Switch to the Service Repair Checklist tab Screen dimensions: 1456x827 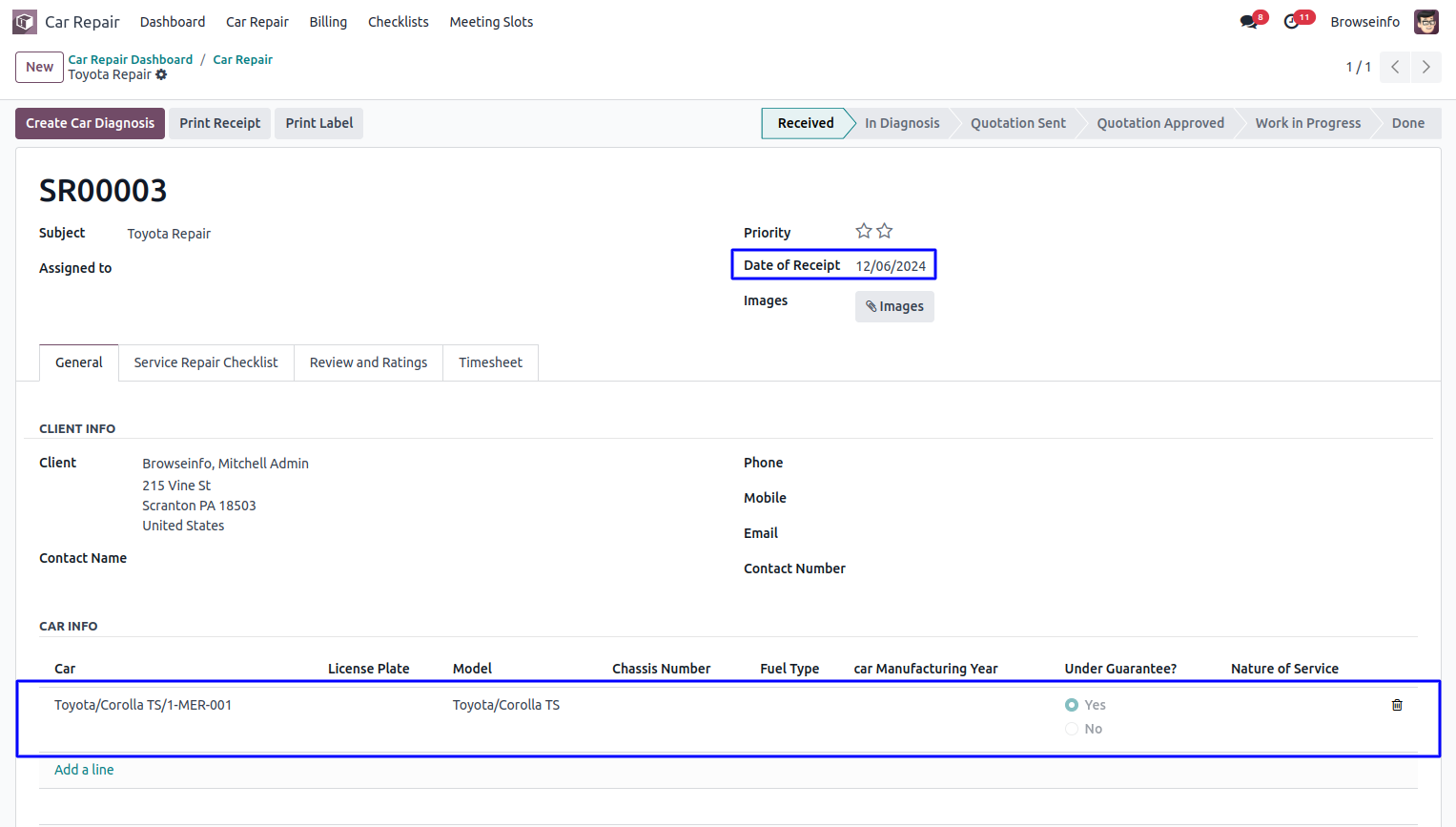206,362
